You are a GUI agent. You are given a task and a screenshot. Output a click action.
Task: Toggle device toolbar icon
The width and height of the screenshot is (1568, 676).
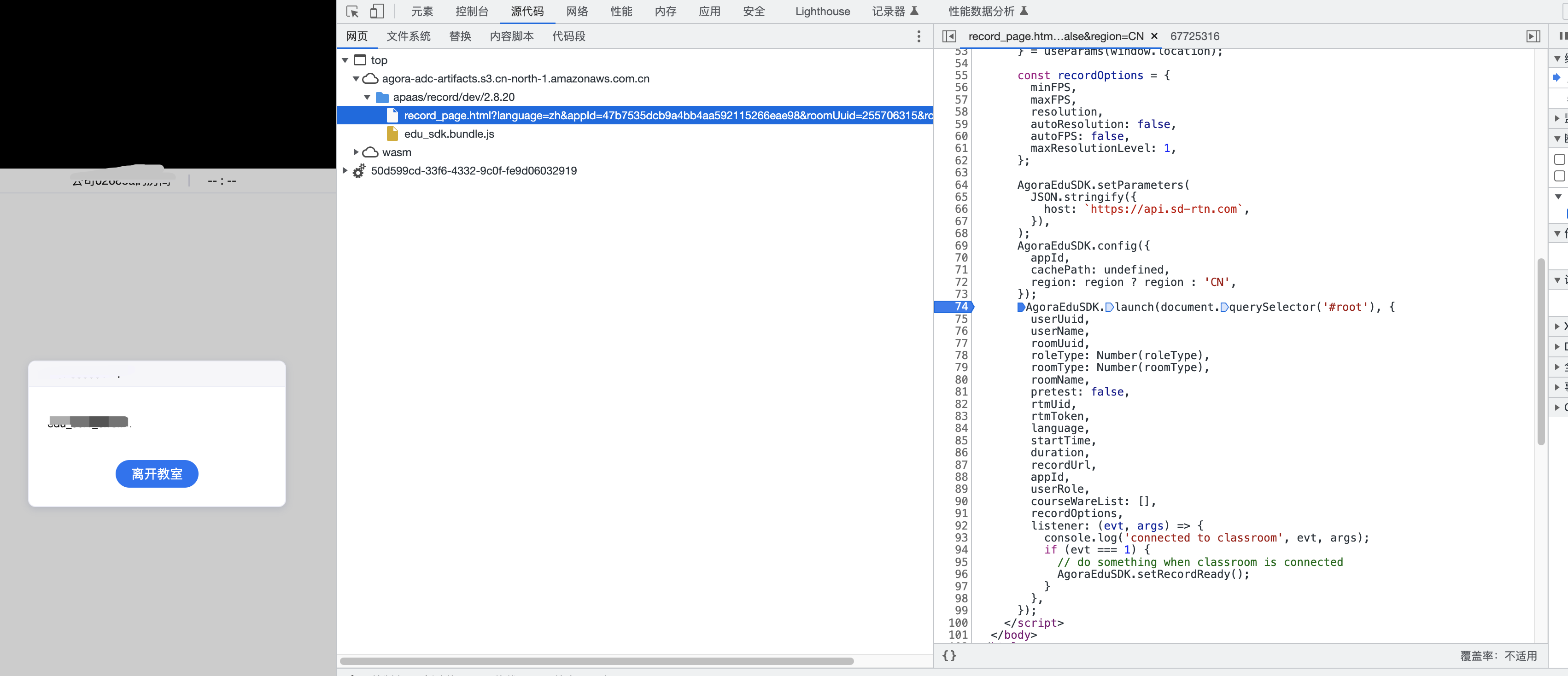tap(377, 12)
